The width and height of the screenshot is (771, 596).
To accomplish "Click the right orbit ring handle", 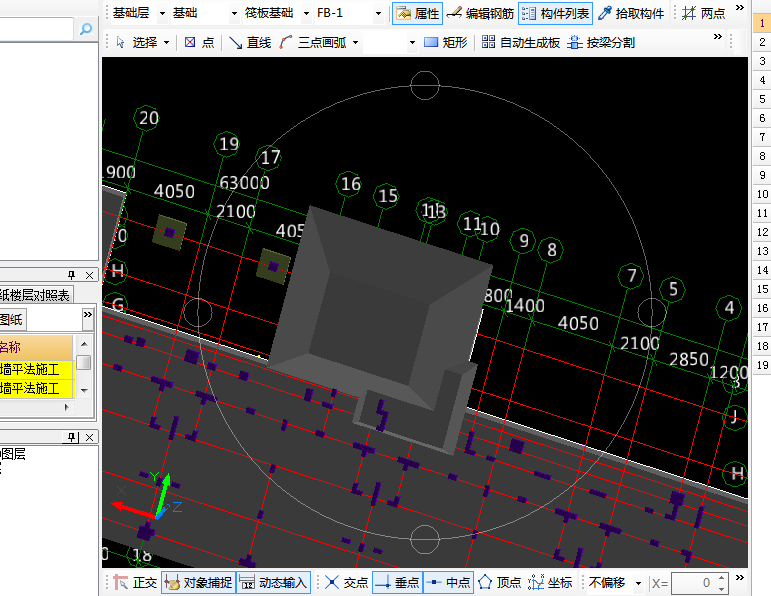I will [652, 312].
